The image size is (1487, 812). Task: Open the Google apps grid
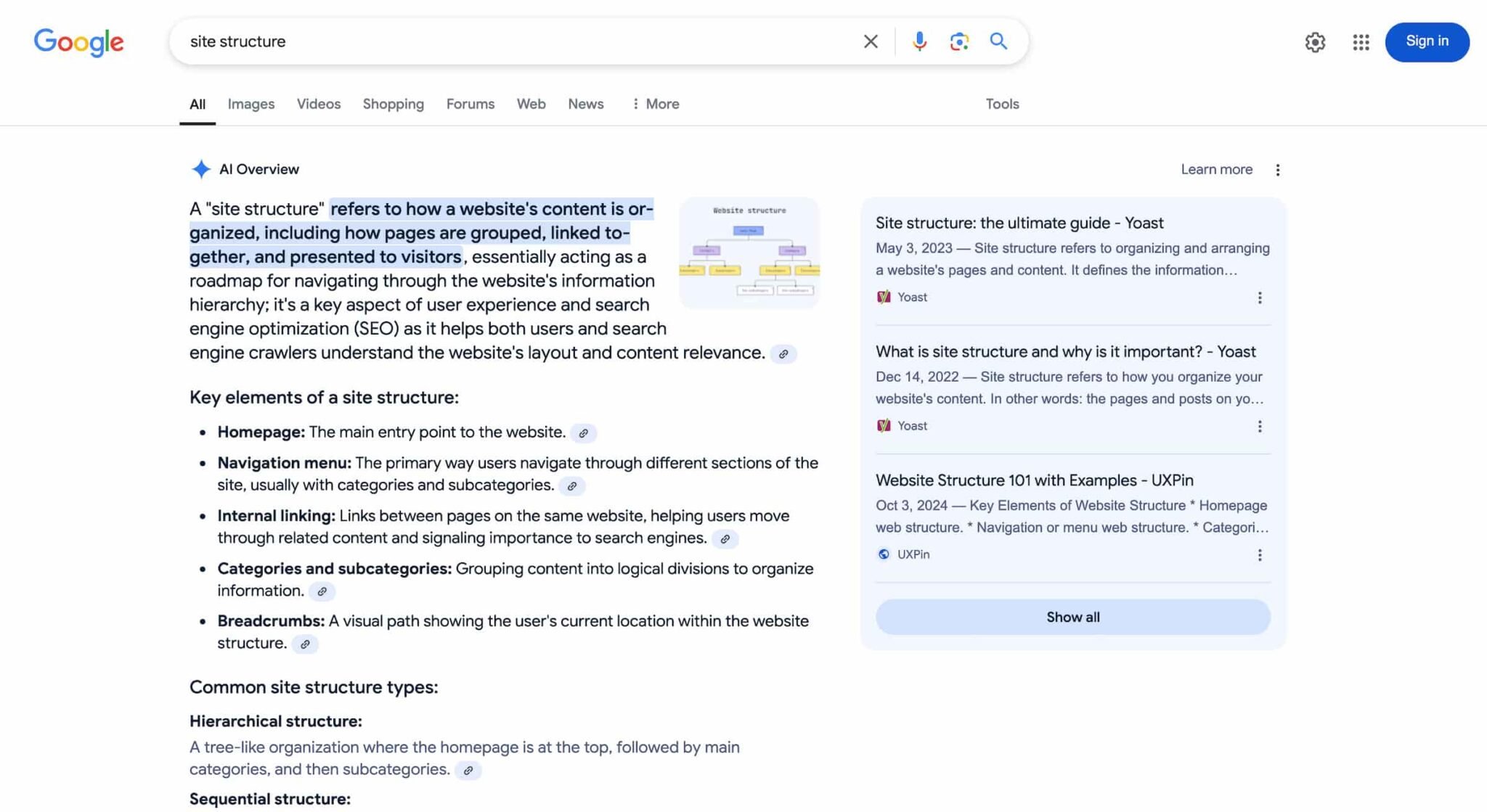(x=1361, y=43)
